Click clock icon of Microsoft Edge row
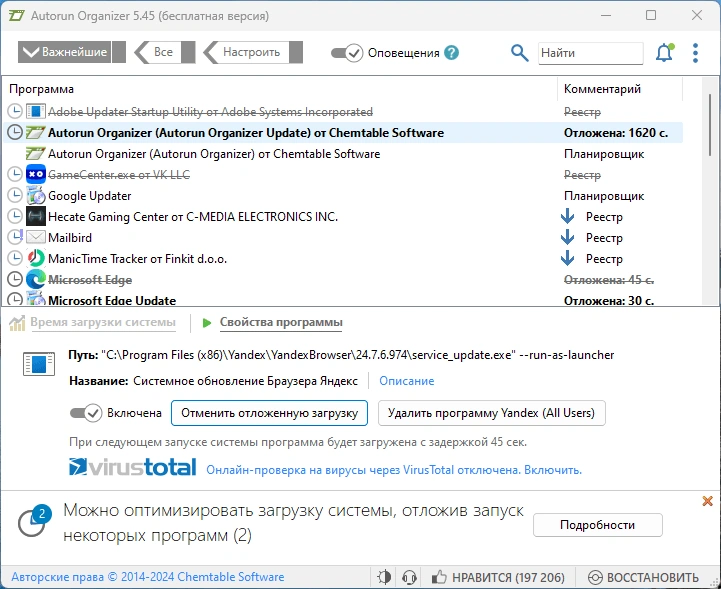 (15, 279)
